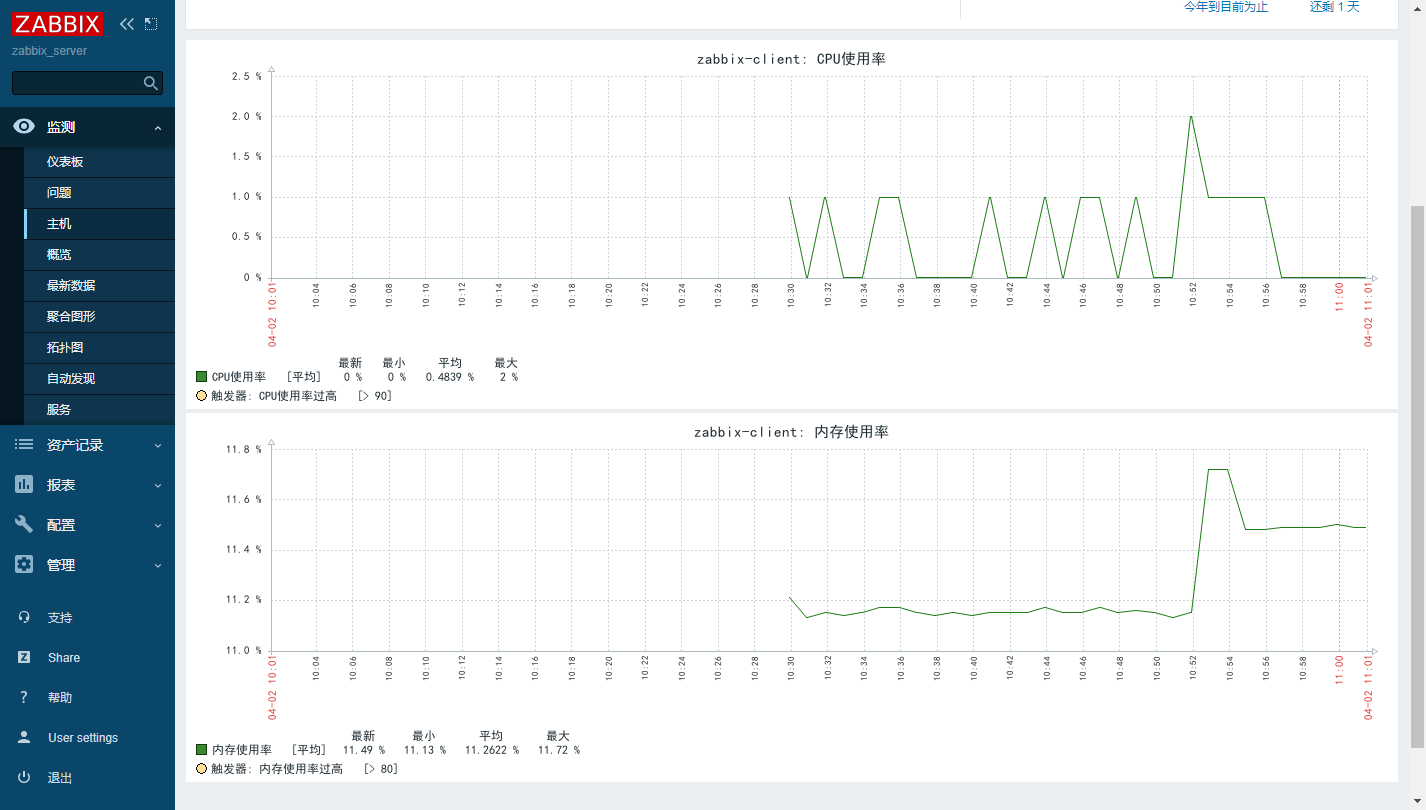Screen dimensions: 1426x810
Task: Open 聚合图形 menu item
Action: (99, 317)
